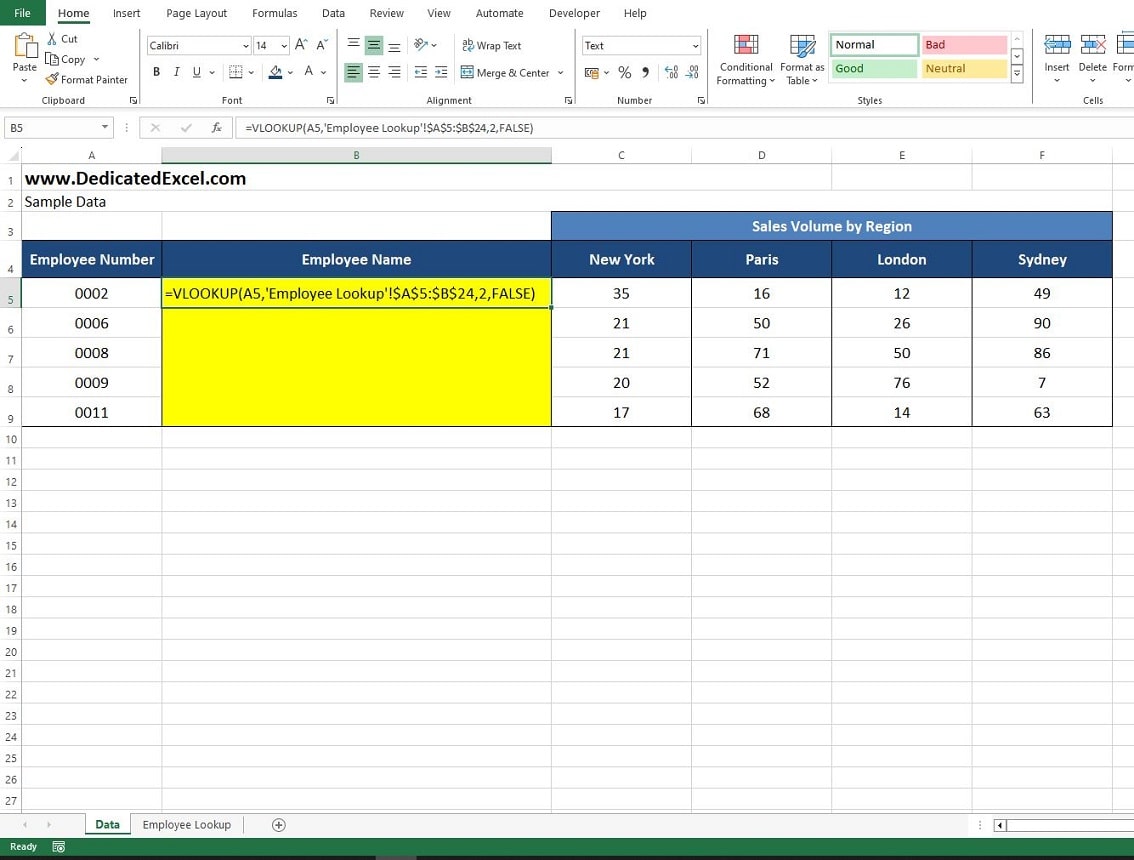Screen dimensions: 1134x860
Task: Enable italic formatting
Action: [x=176, y=72]
